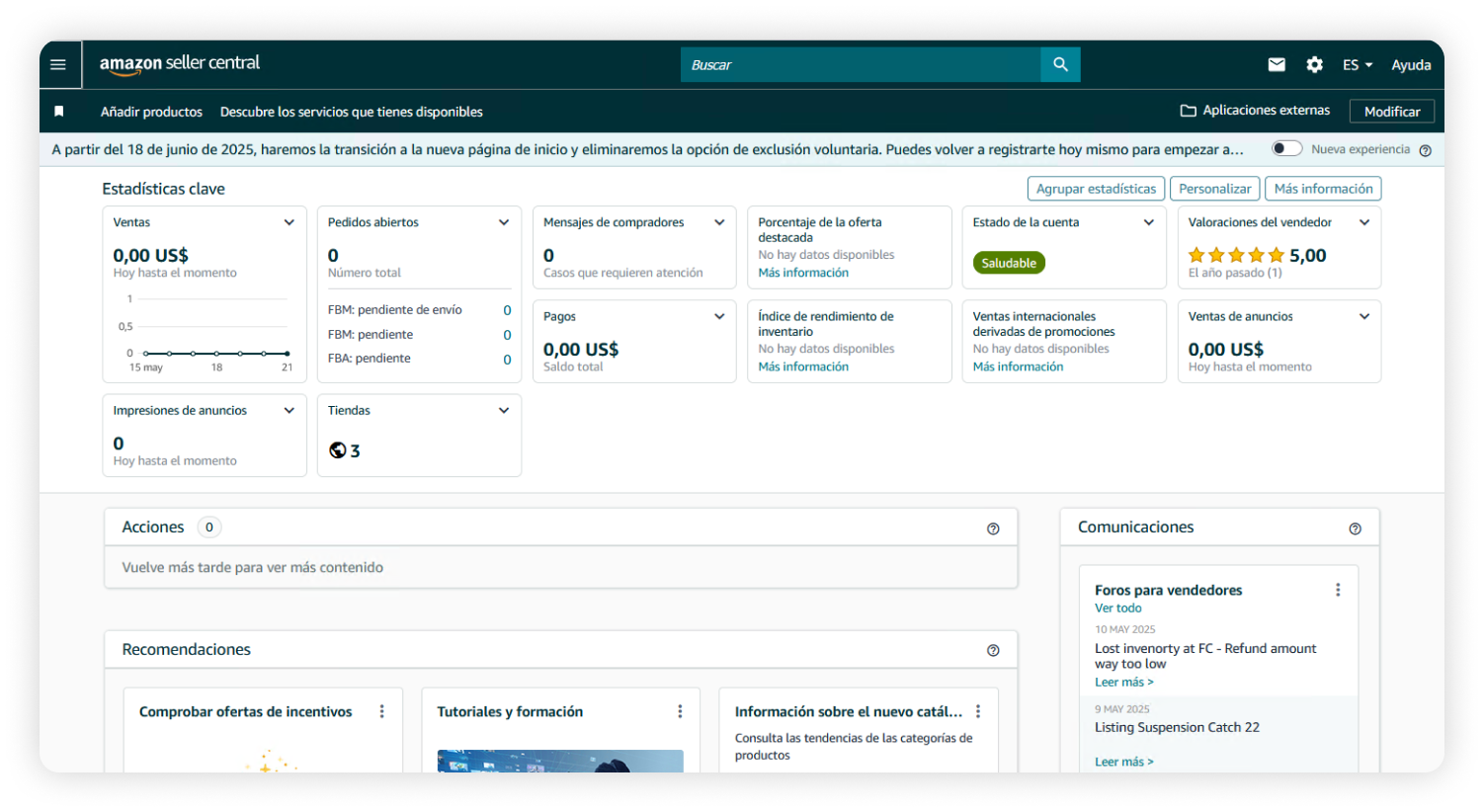This screenshot has height=812, width=1484.
Task: Toggle the Nueva experiencia switch
Action: 1286,149
